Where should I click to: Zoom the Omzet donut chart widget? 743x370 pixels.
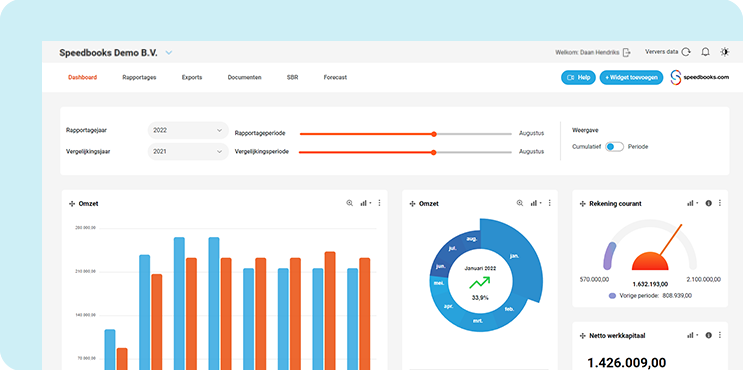(520, 203)
